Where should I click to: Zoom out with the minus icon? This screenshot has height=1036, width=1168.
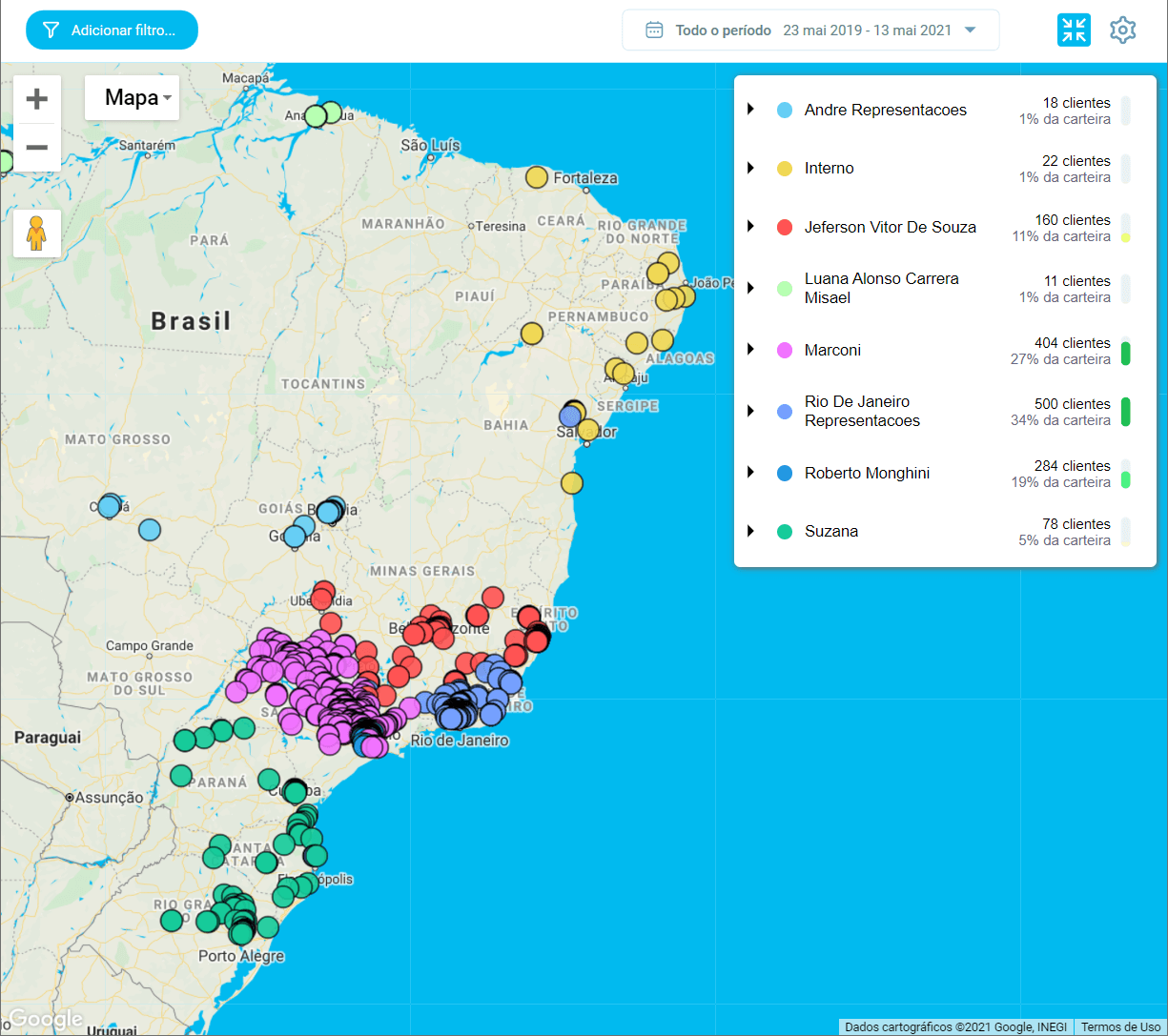(36, 148)
